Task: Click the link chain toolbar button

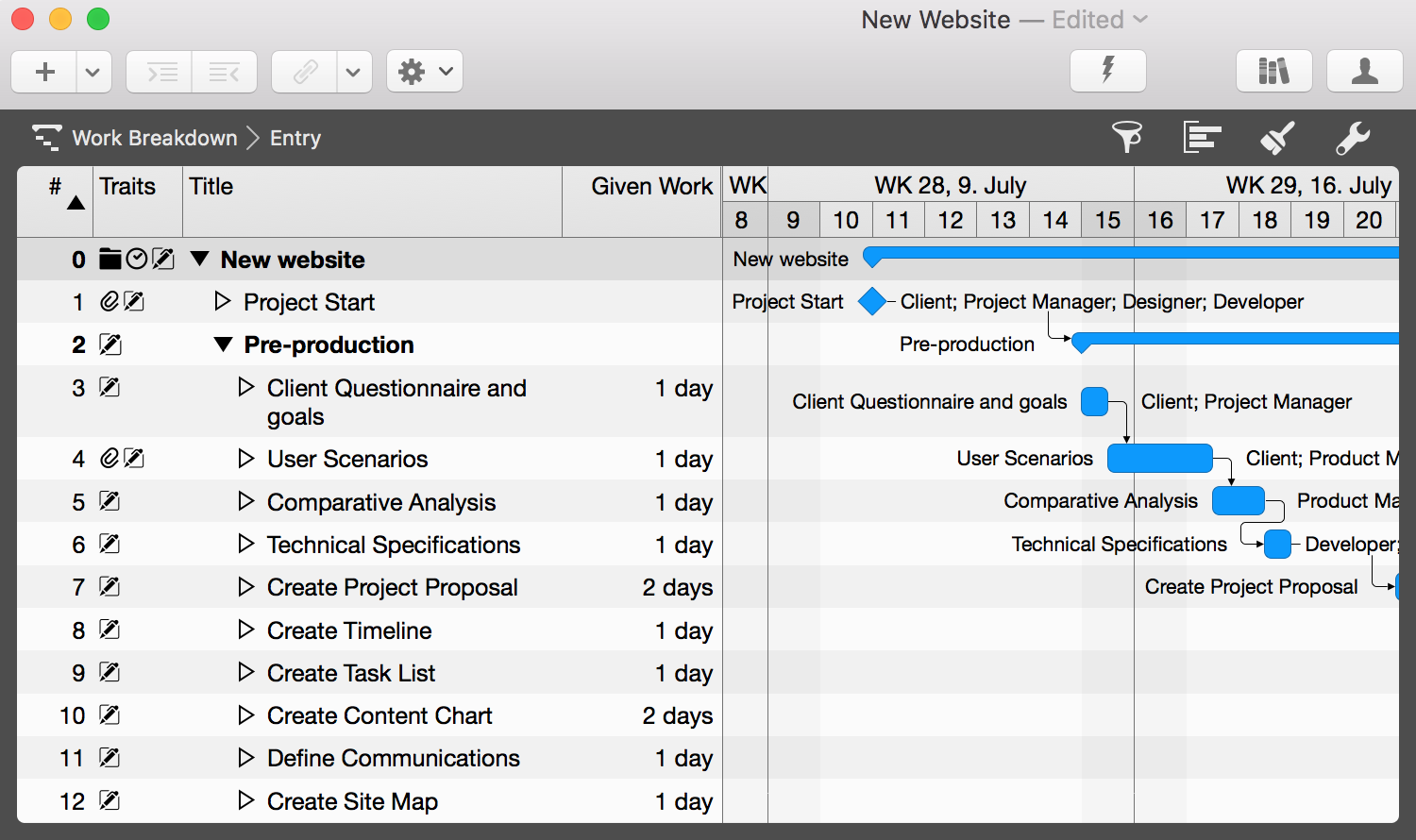Action: (x=305, y=72)
